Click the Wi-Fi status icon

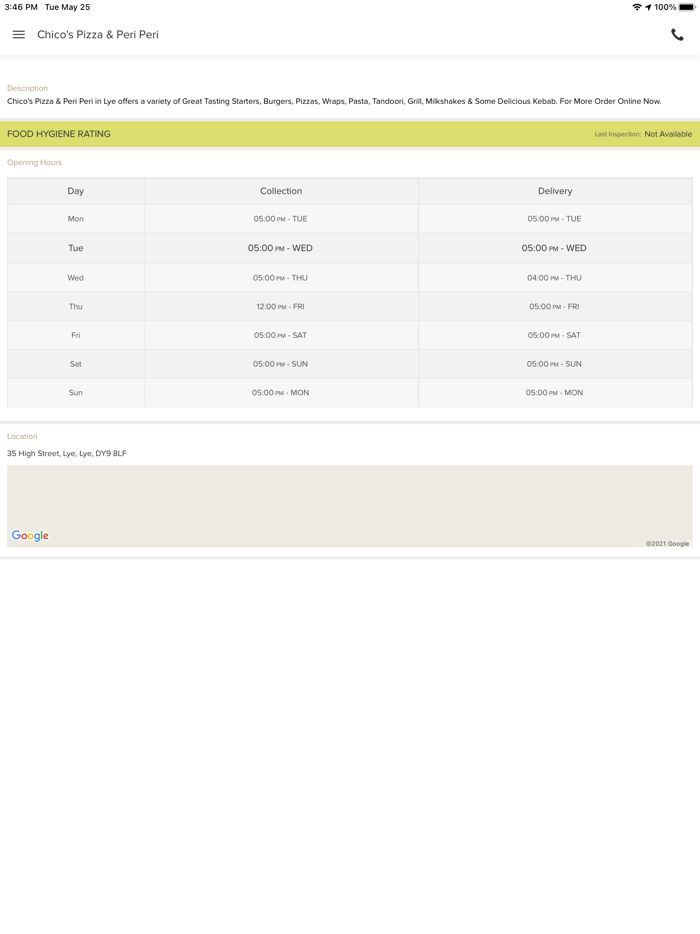coord(637,7)
